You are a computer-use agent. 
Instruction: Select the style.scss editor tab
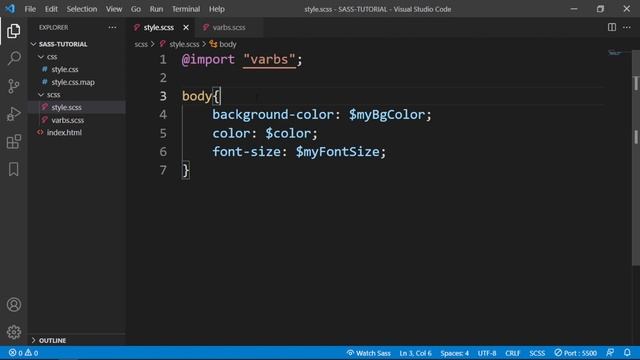[158, 27]
